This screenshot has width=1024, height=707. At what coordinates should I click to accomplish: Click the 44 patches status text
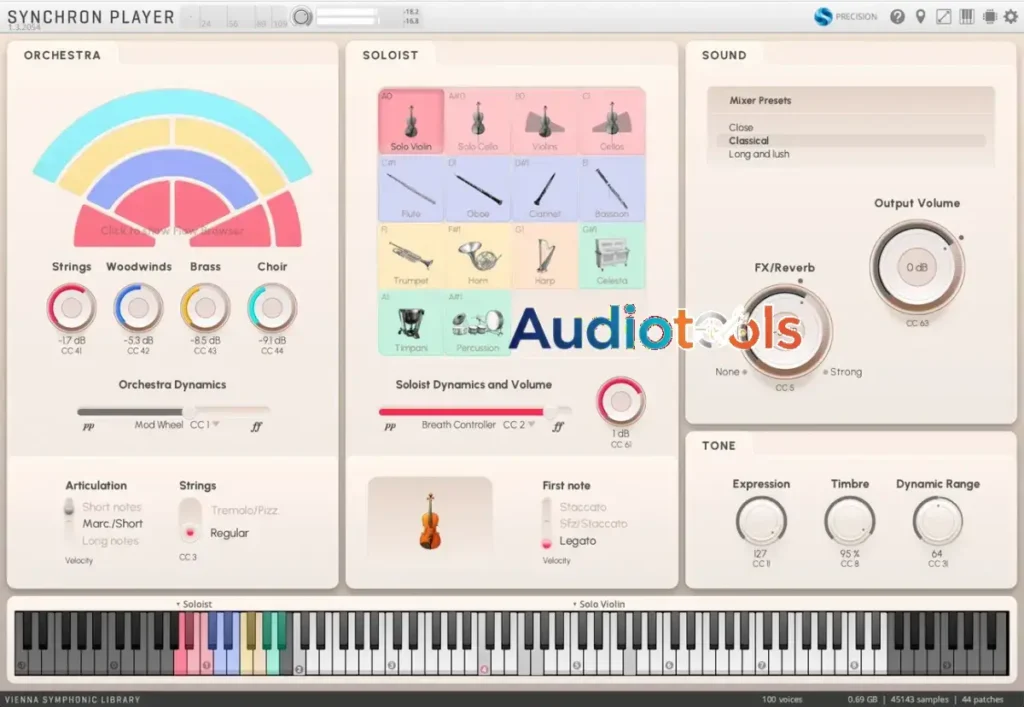pyautogui.click(x=982, y=699)
